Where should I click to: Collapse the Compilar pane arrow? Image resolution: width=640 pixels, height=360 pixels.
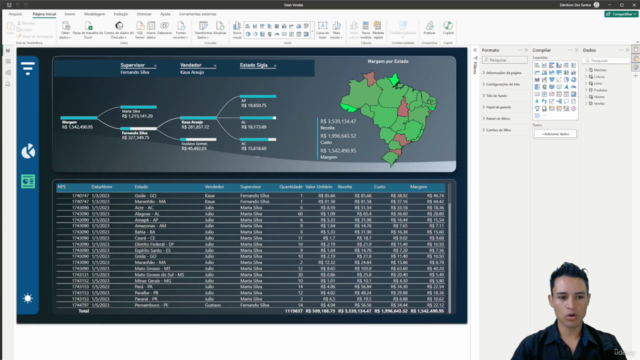(x=577, y=50)
